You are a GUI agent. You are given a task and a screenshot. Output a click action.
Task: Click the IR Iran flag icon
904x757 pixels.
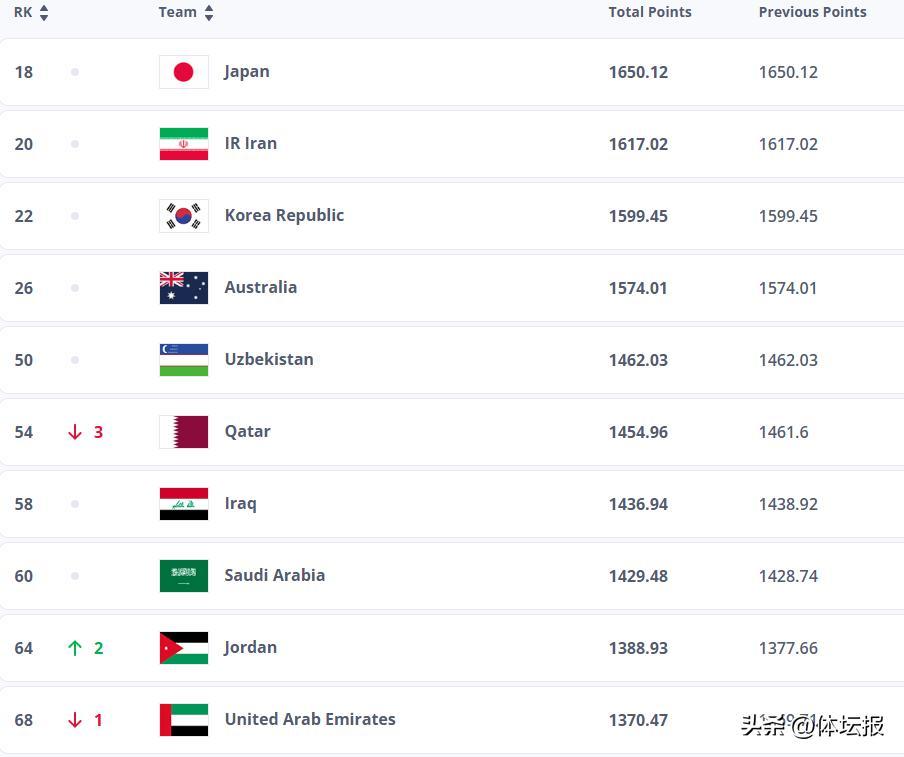coord(184,144)
